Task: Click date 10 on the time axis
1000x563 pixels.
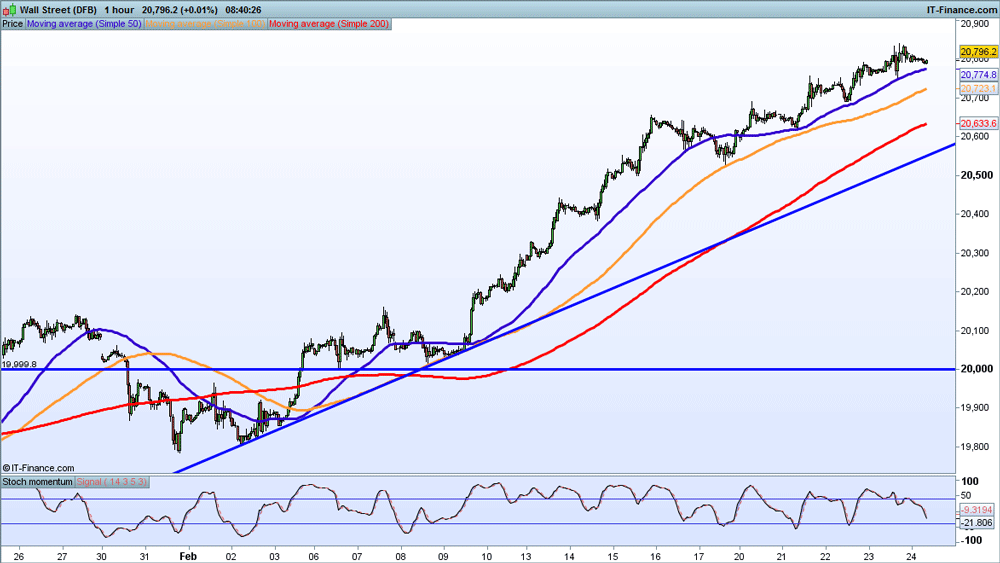Action: point(487,556)
